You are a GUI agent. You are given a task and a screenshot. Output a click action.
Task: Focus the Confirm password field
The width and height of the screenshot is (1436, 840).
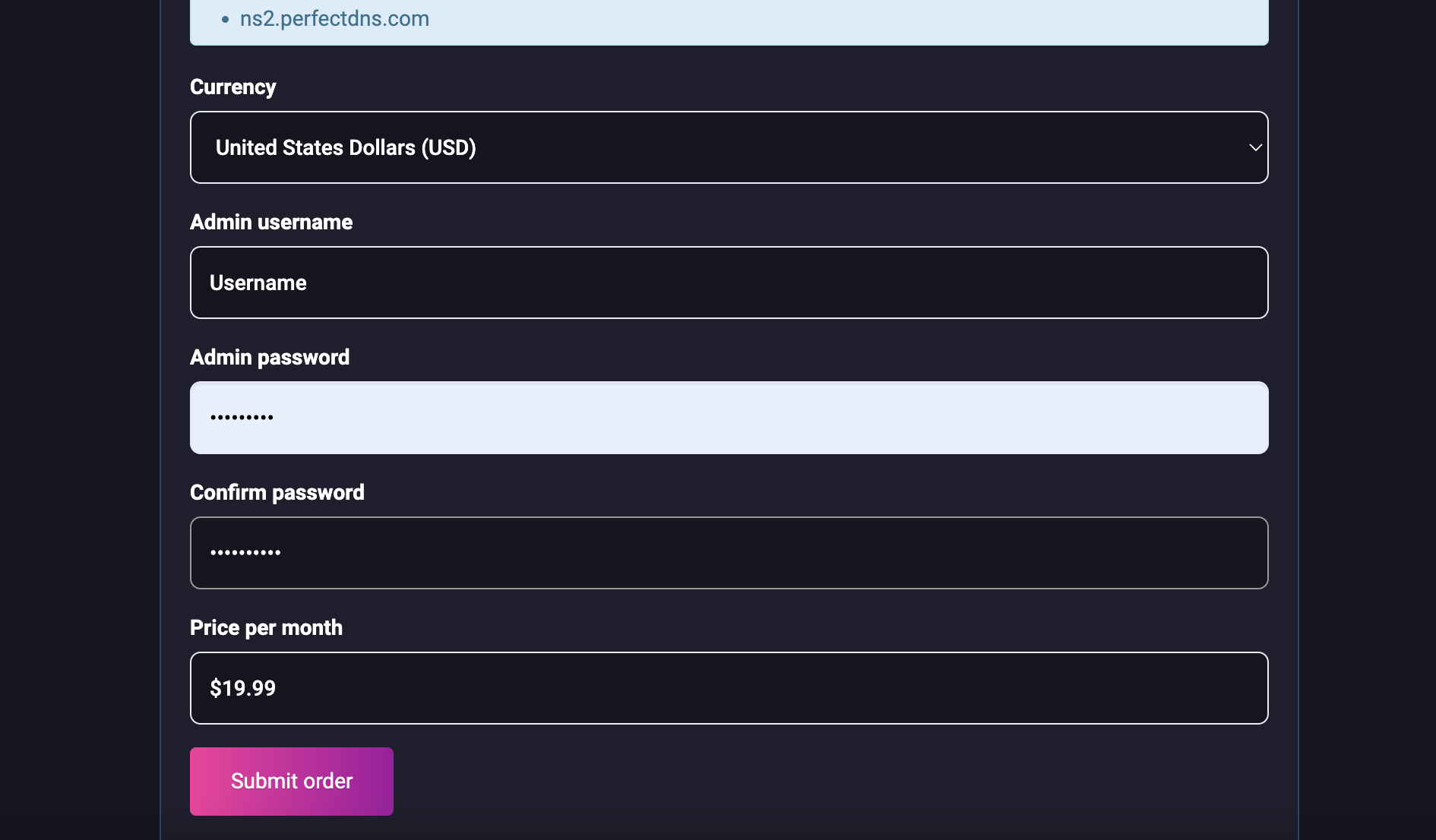[728, 553]
